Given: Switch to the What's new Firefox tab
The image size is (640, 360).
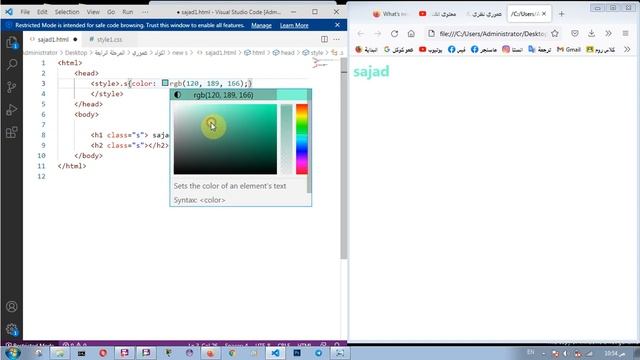Looking at the screenshot, I should [x=389, y=14].
